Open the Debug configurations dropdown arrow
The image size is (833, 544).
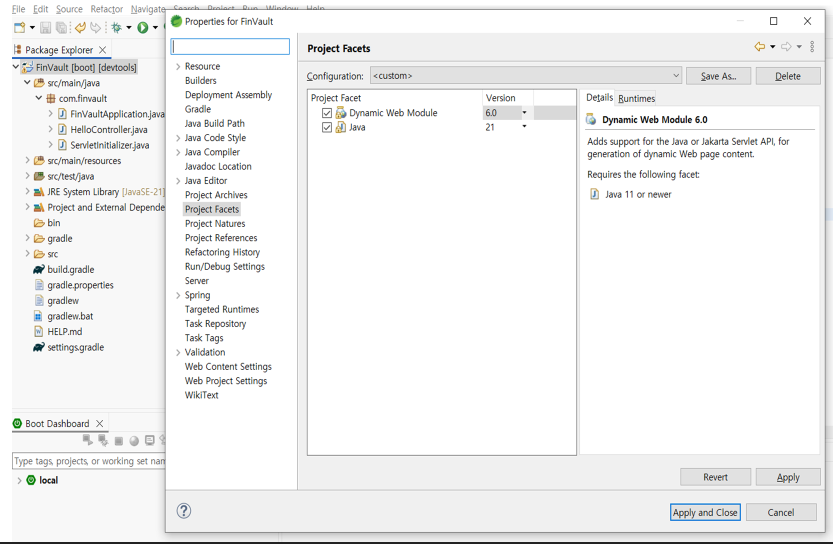coord(129,28)
